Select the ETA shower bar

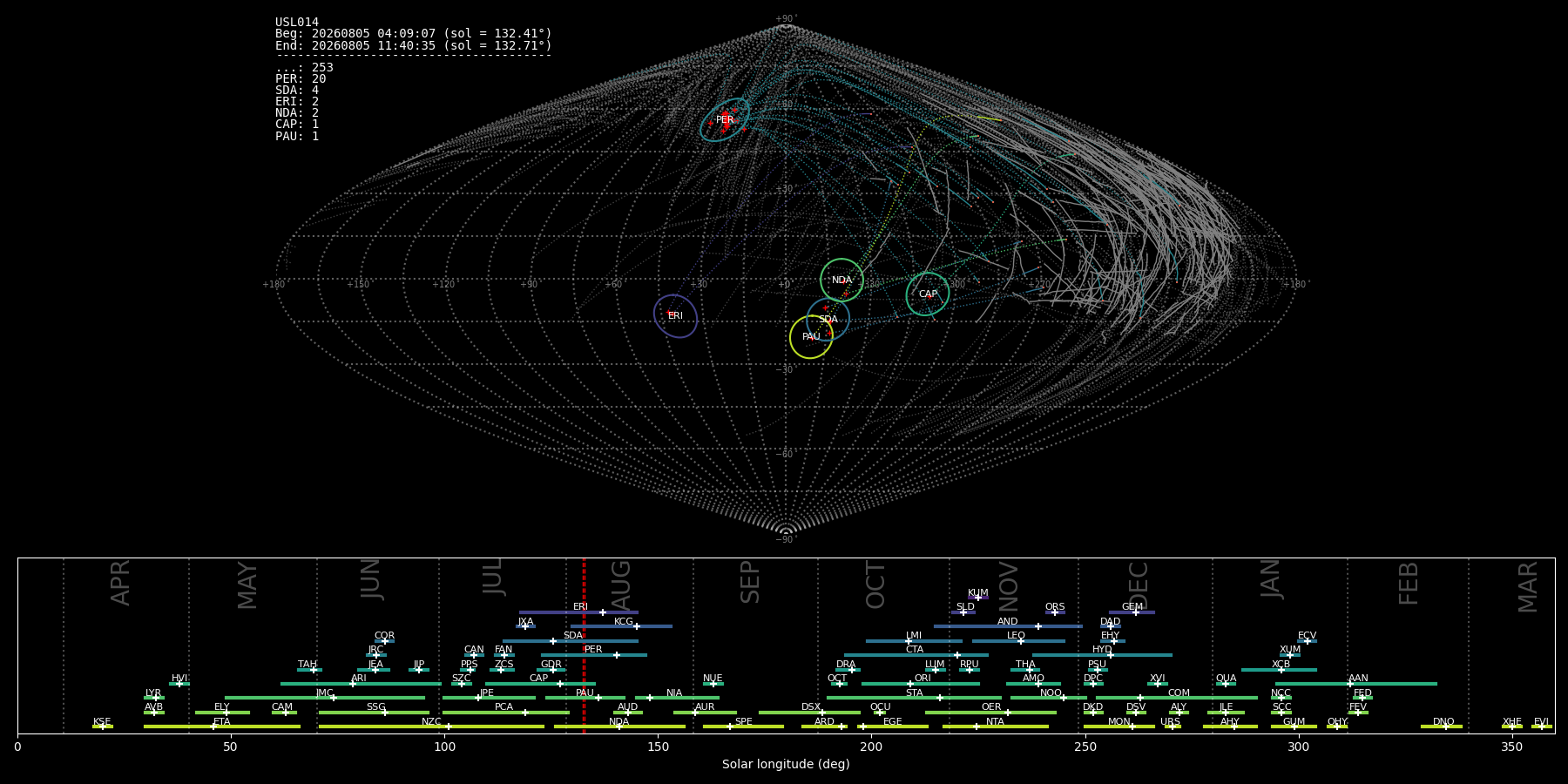tap(222, 727)
